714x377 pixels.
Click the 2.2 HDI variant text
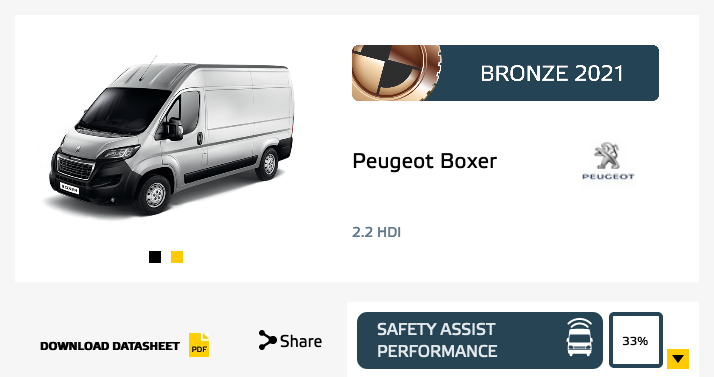(x=376, y=232)
